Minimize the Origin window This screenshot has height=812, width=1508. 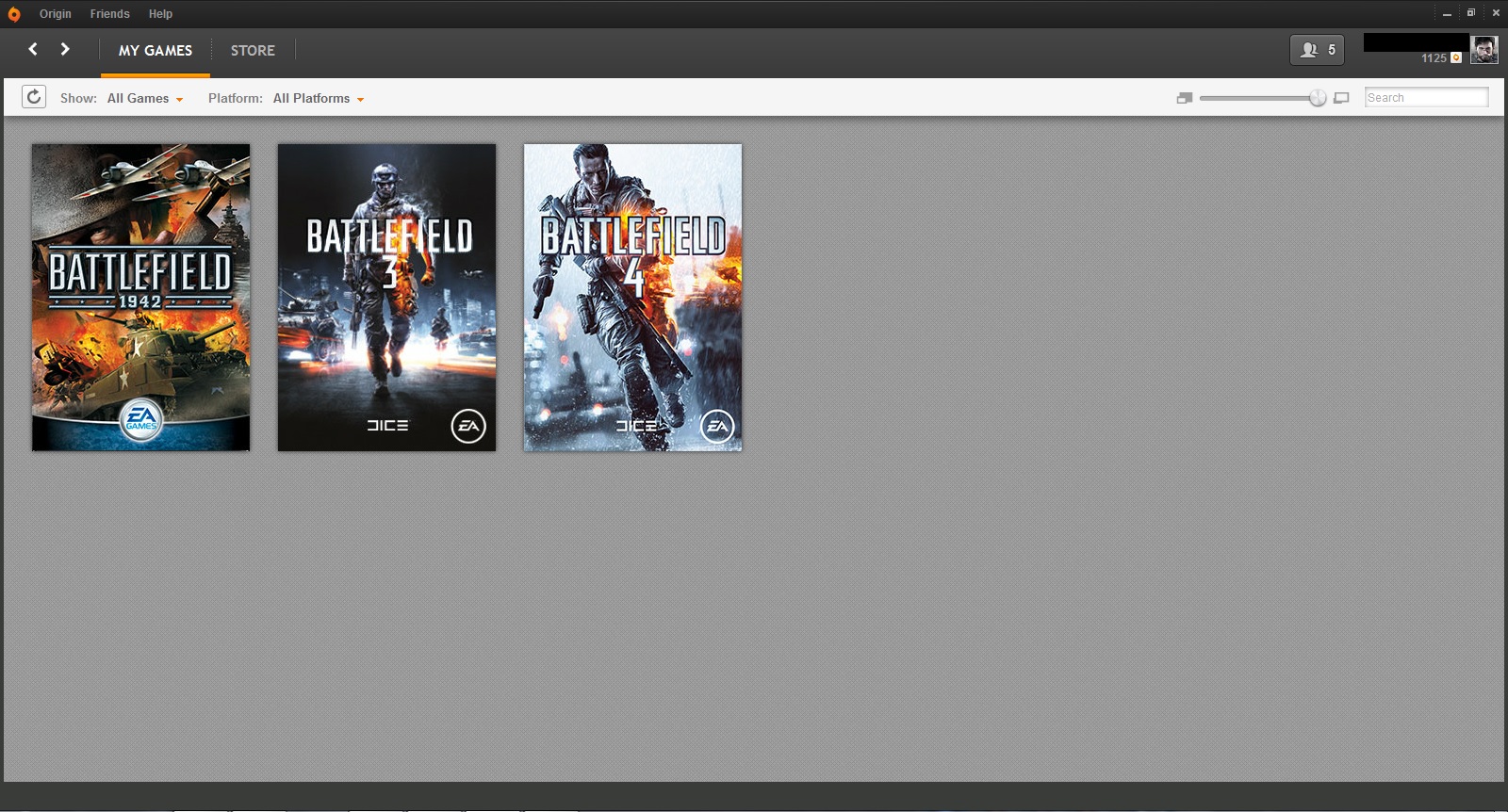click(x=1447, y=13)
